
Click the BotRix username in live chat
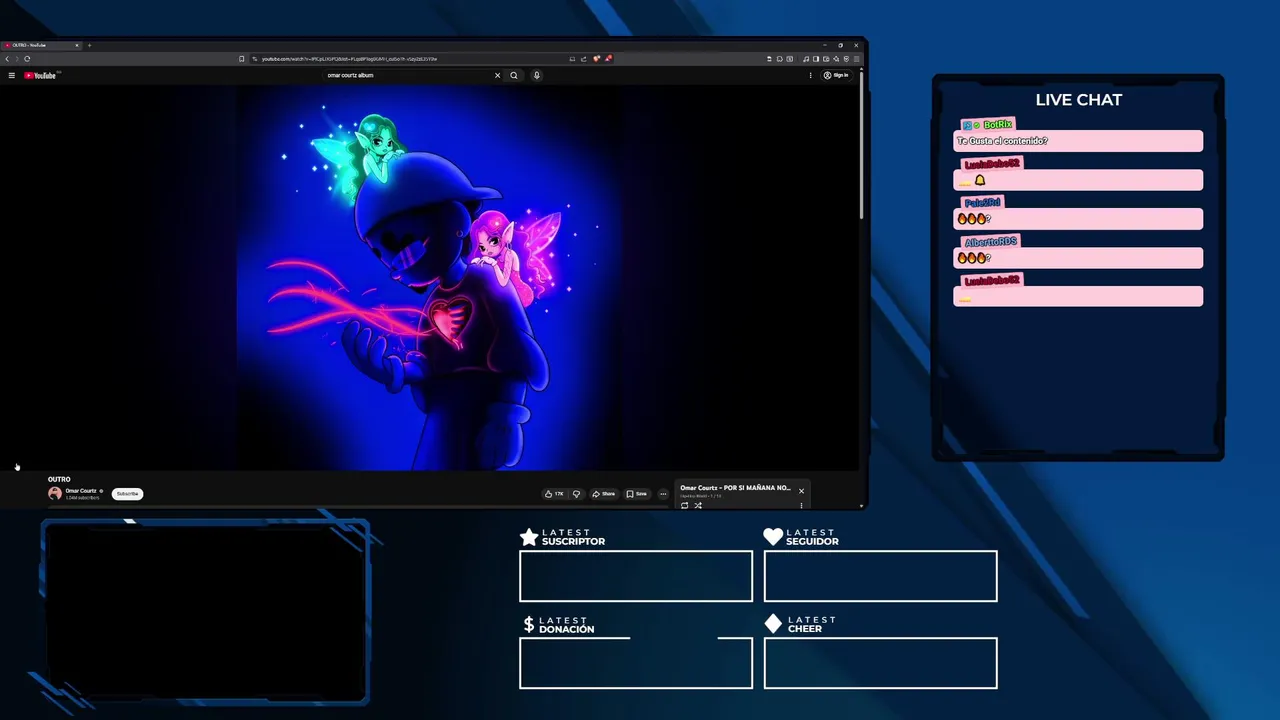click(x=998, y=125)
